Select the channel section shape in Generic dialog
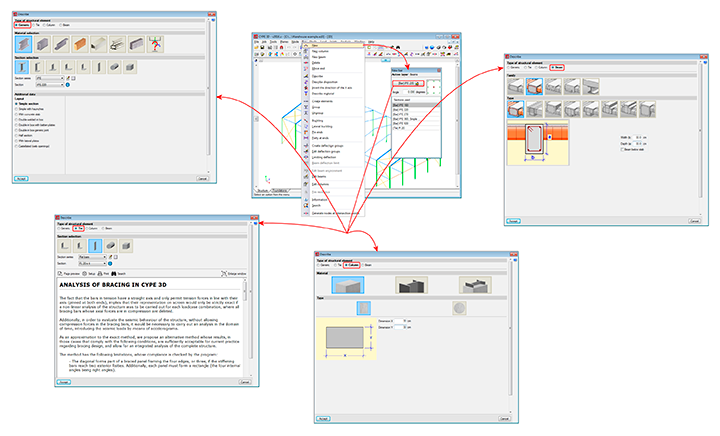 pyautogui.click(x=37, y=67)
